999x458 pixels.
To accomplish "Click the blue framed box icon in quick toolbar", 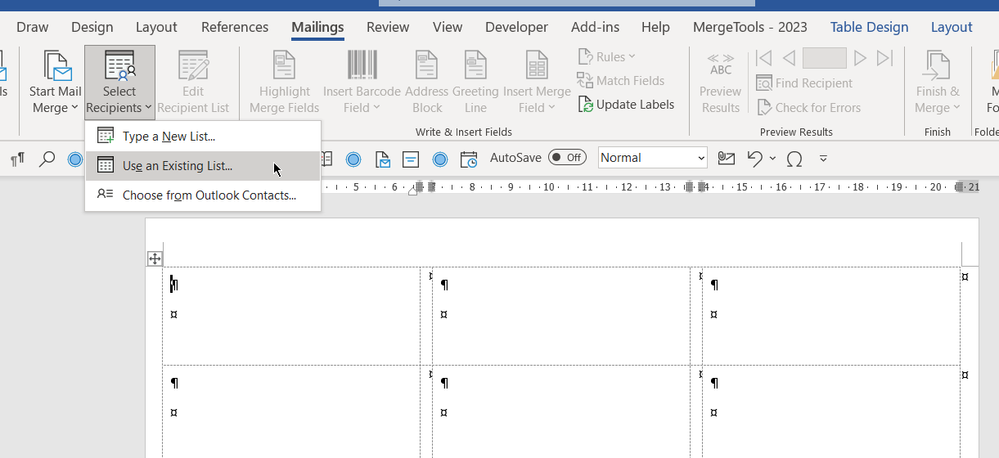I will (x=411, y=159).
